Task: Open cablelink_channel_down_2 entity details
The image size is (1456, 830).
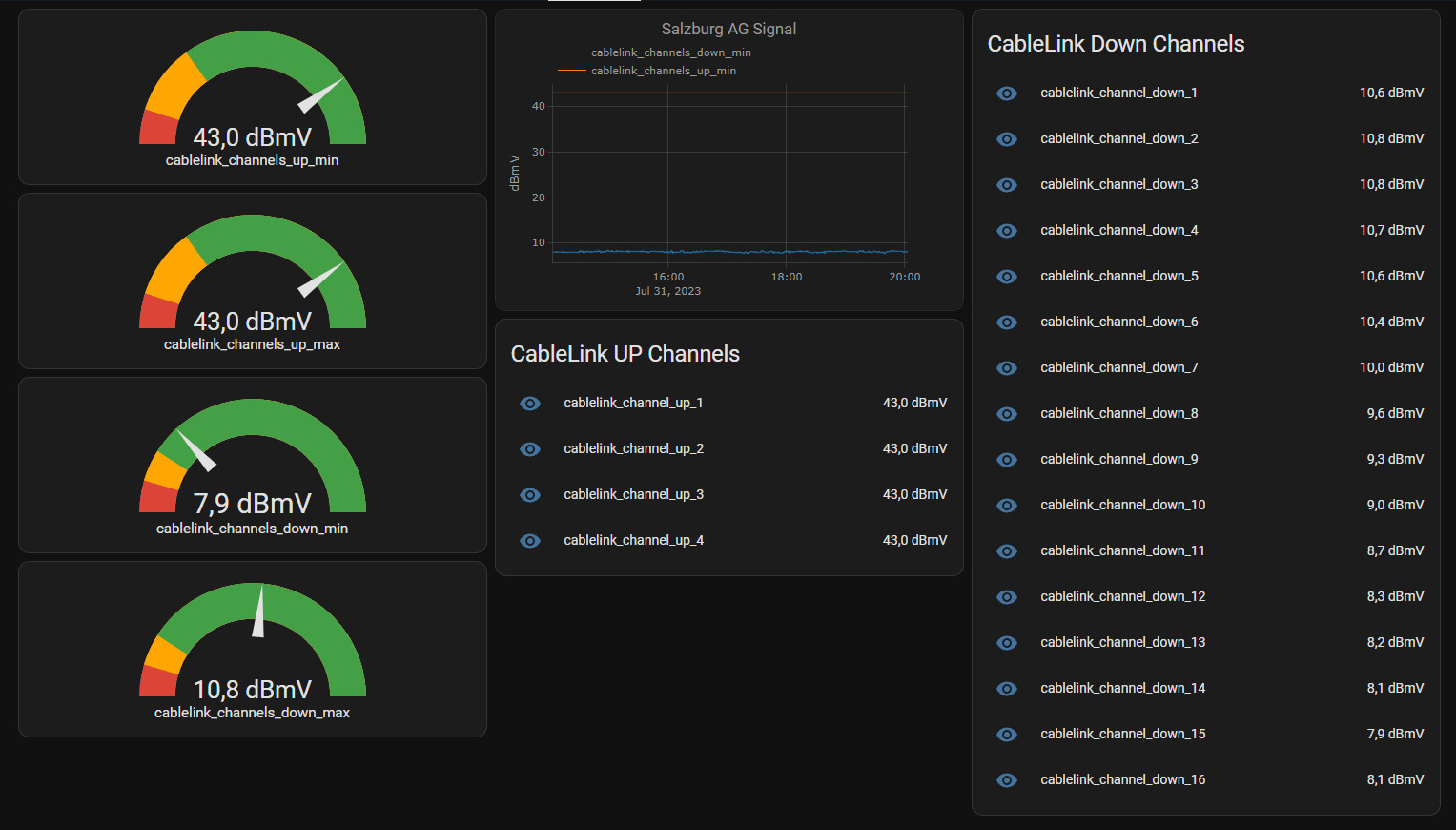Action: pyautogui.click(x=1118, y=138)
